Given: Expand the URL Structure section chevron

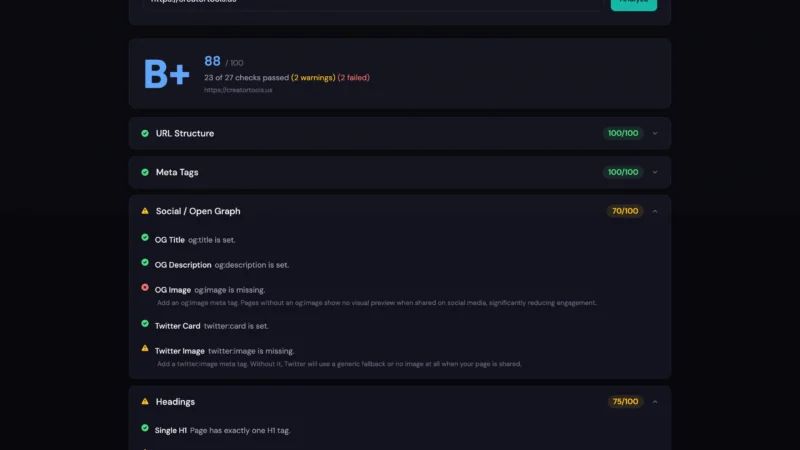Looking at the screenshot, I should 655,133.
